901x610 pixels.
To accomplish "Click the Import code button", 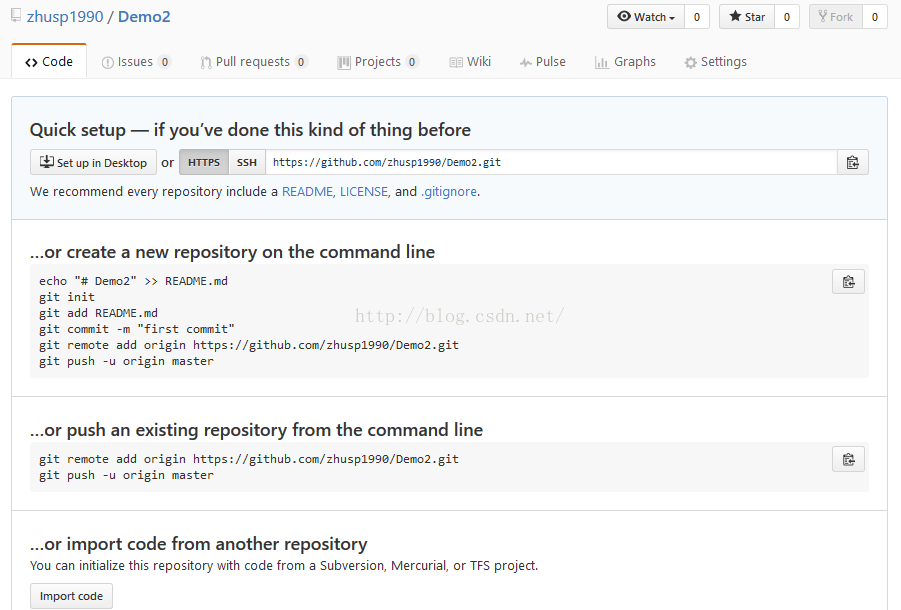I will pos(71,596).
